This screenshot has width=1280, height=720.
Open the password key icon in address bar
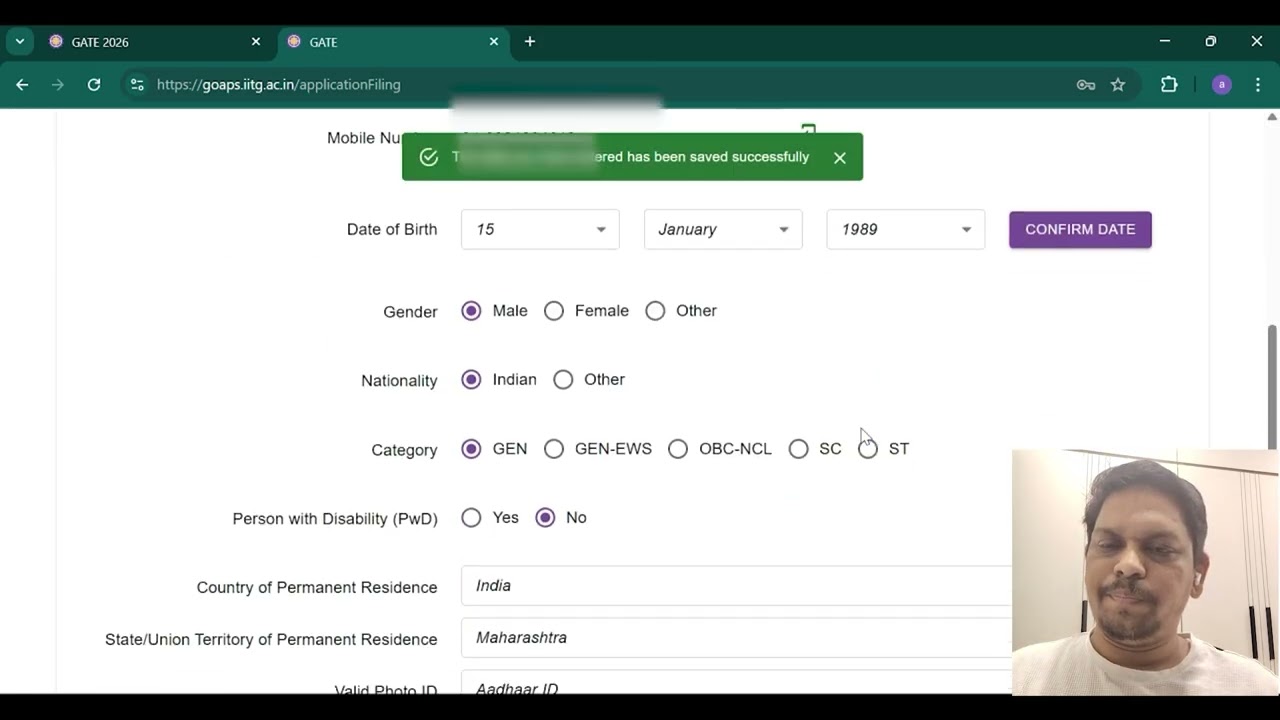(x=1086, y=85)
